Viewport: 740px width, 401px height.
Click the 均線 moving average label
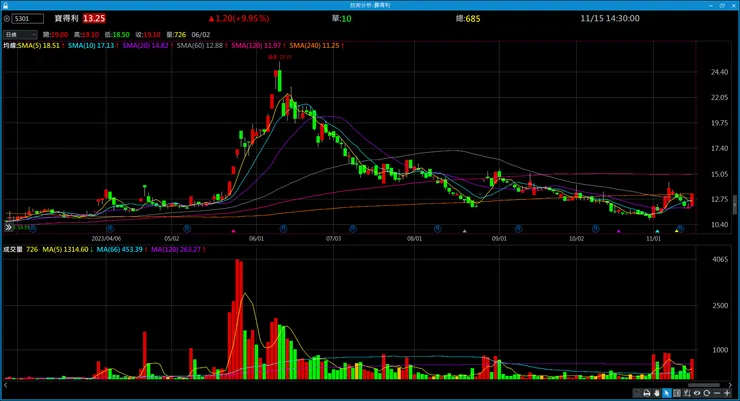[x=10, y=46]
